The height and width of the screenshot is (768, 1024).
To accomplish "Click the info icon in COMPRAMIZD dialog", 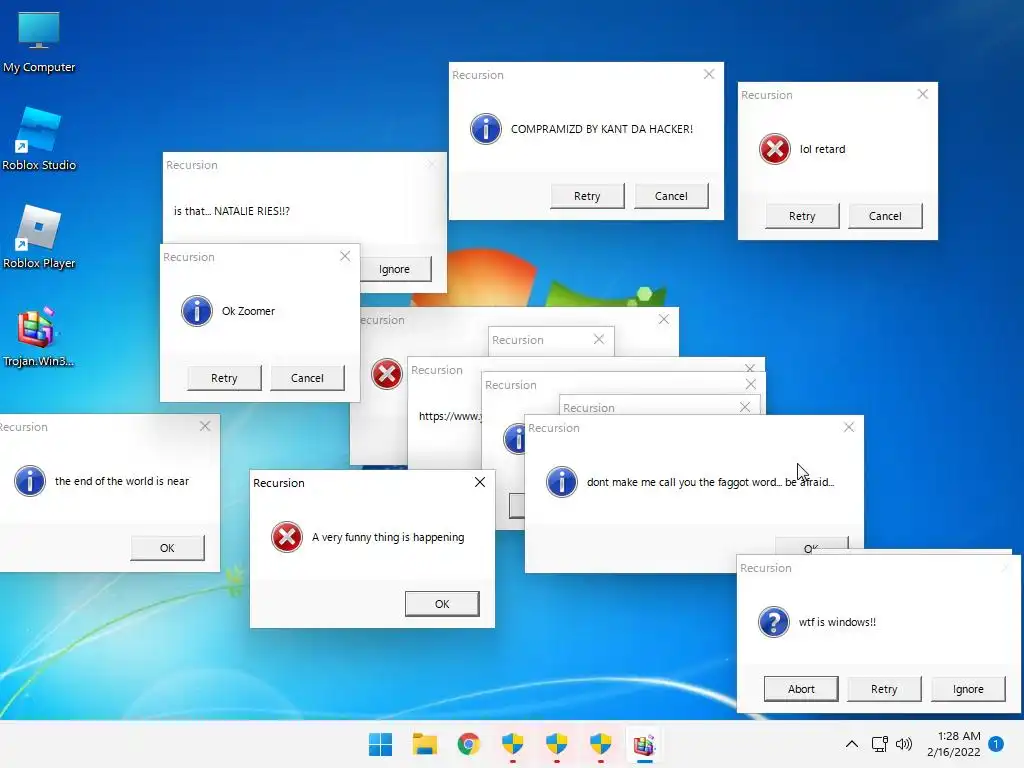I will click(x=486, y=129).
